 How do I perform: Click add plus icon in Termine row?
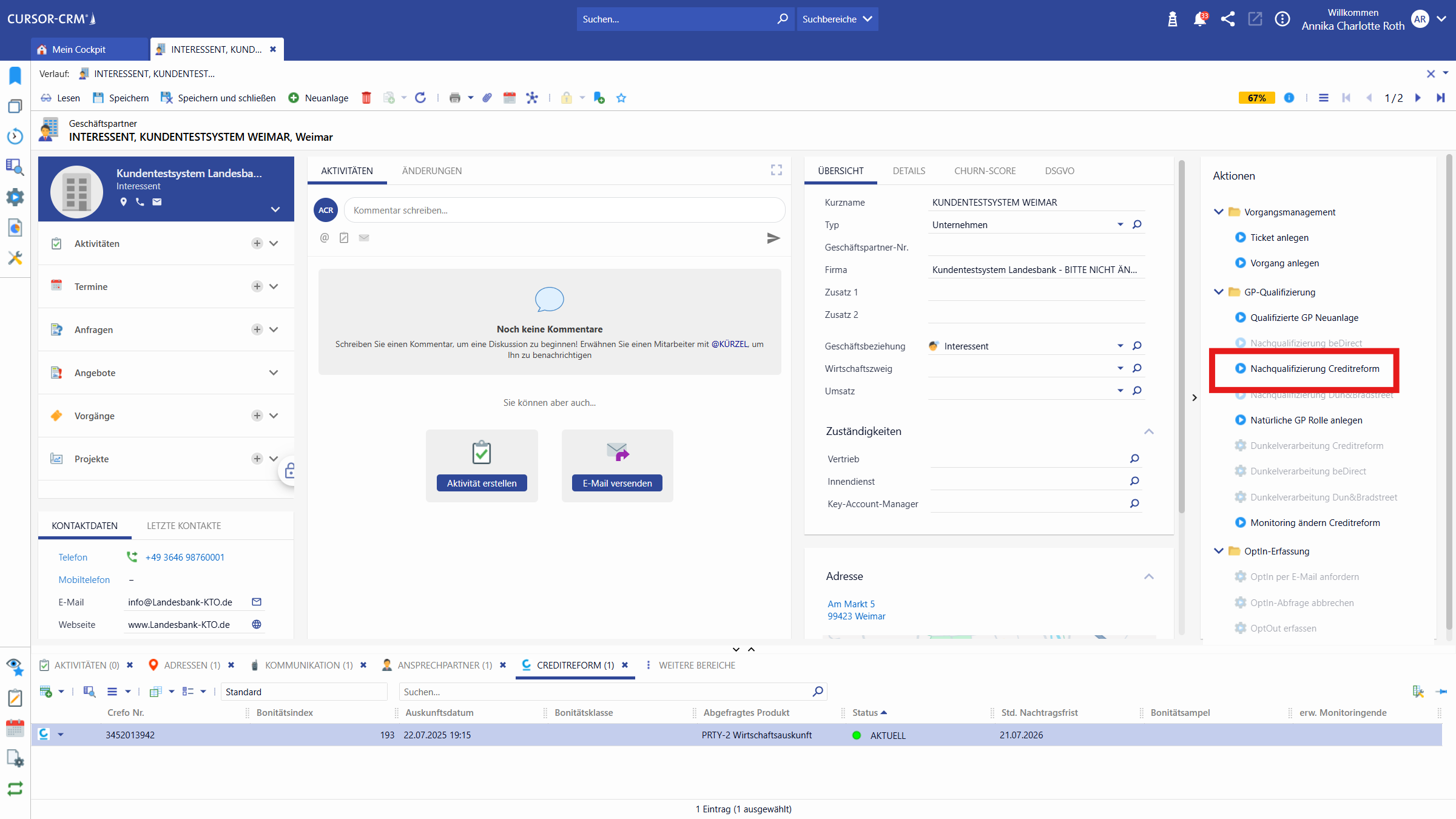click(x=257, y=286)
